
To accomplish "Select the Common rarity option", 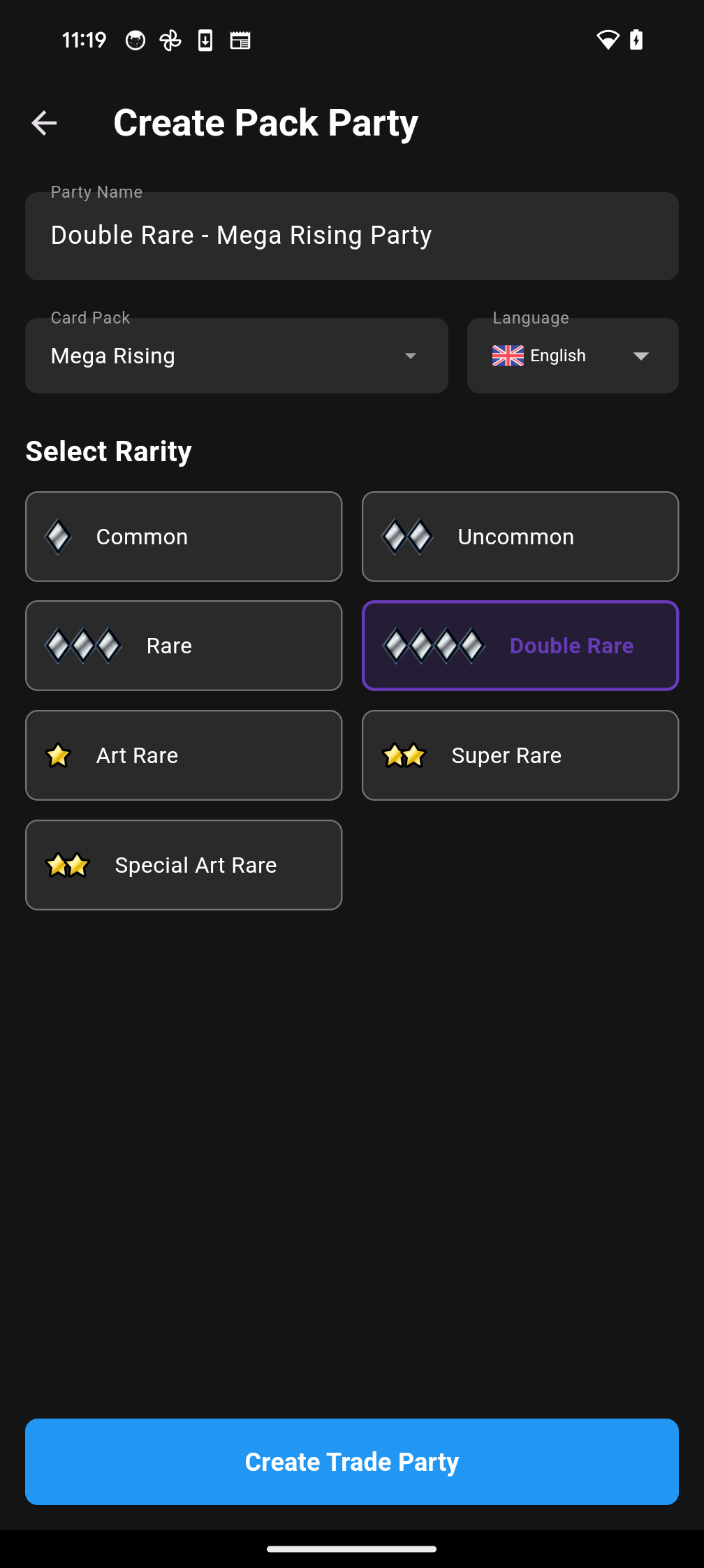I will click(184, 537).
